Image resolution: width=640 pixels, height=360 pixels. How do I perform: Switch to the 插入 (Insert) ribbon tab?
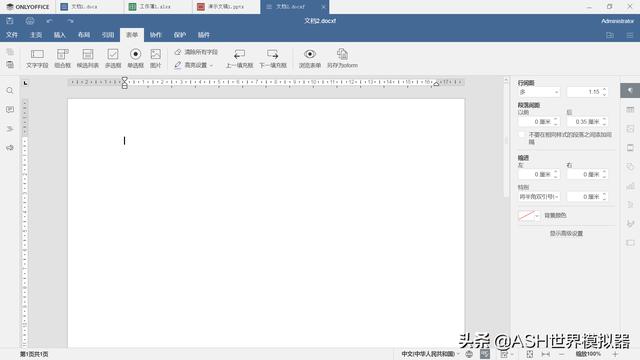(x=60, y=35)
